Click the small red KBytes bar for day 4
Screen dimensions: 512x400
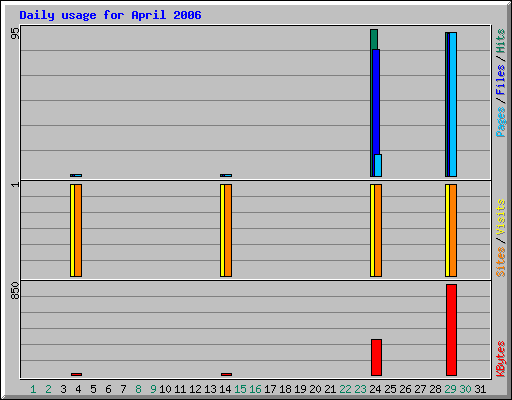[76, 374]
